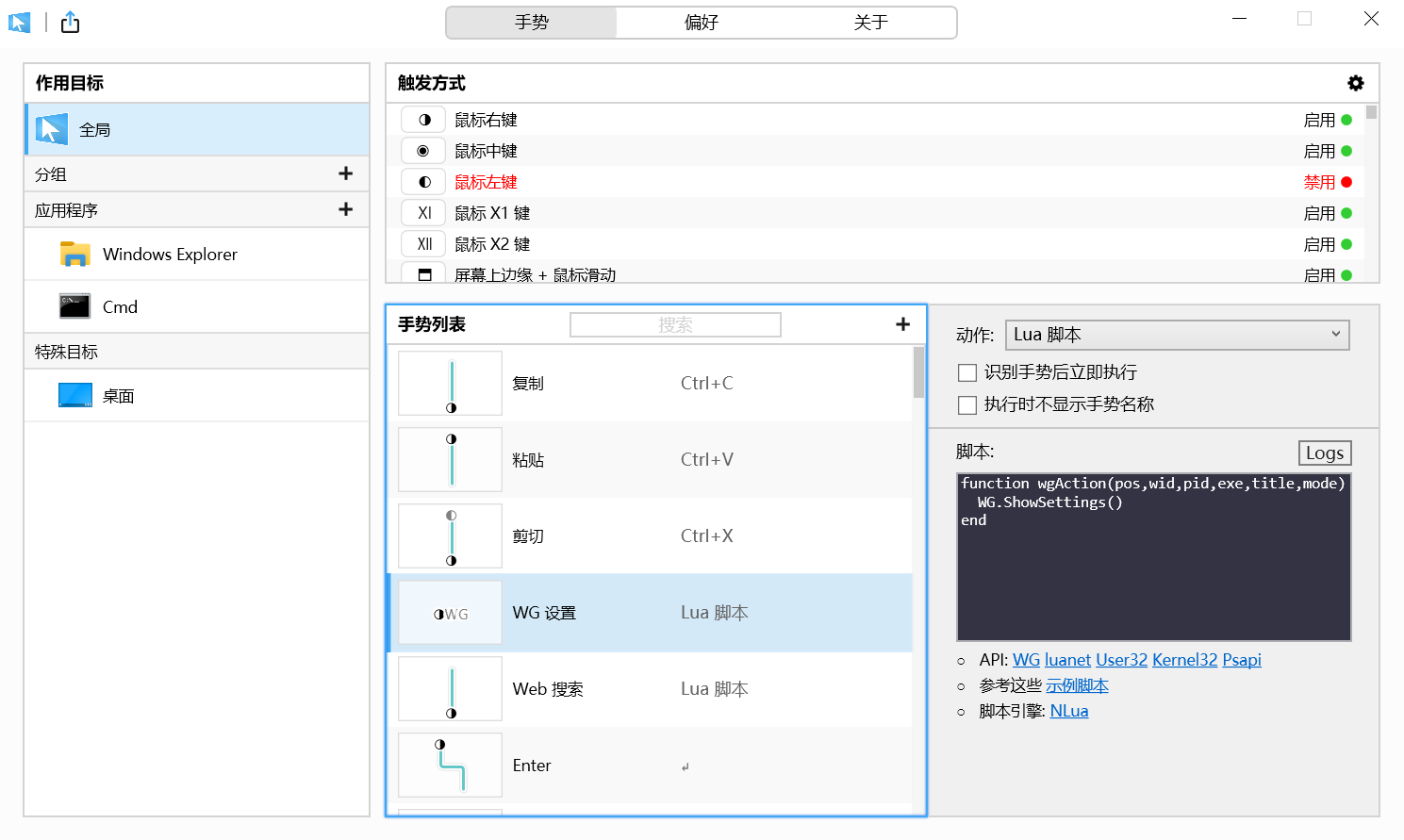The width and height of the screenshot is (1404, 840).
Task: Click the 鼠标左键 trigger icon
Action: [424, 182]
